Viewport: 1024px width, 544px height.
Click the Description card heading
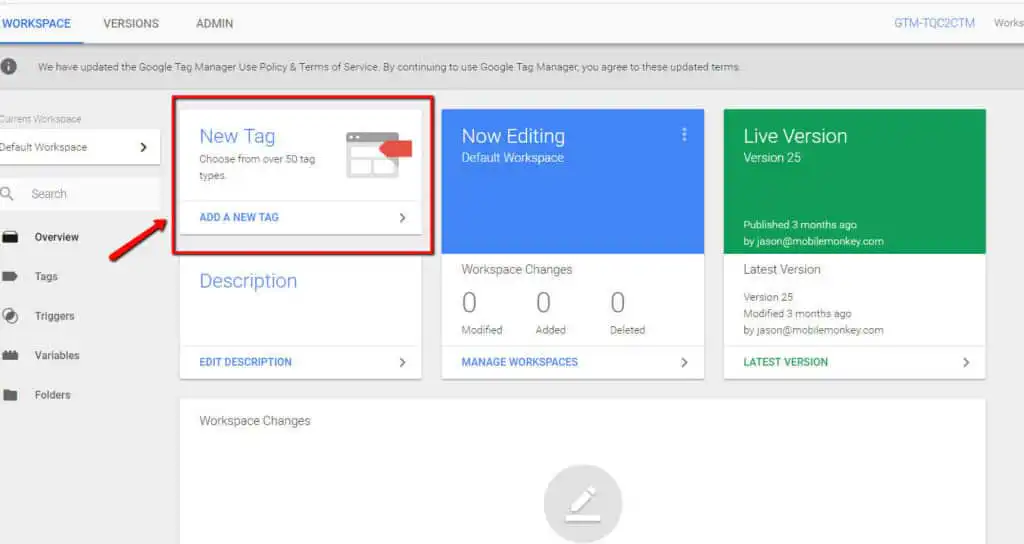[x=248, y=281]
